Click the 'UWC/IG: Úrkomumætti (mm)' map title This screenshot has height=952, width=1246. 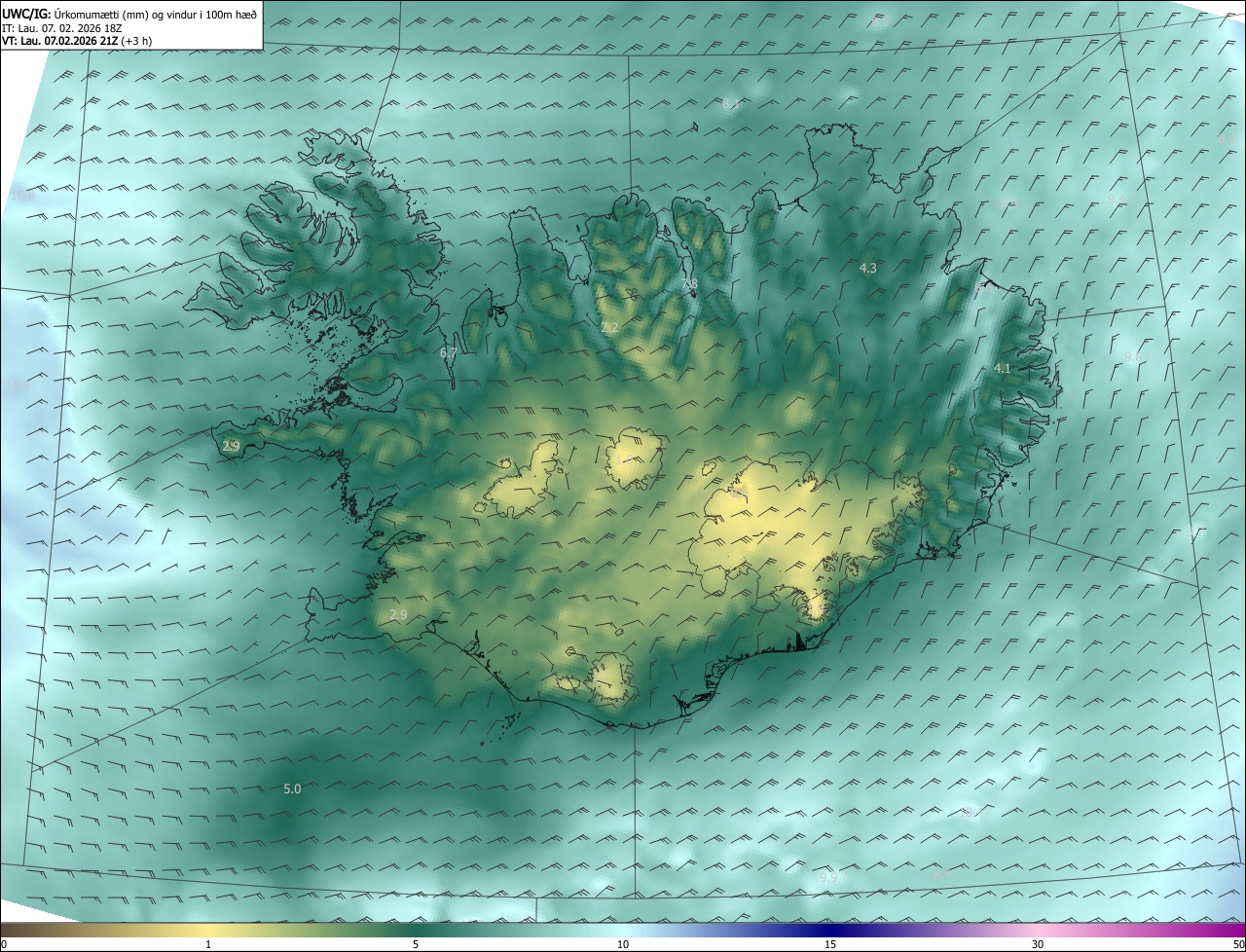click(x=129, y=14)
